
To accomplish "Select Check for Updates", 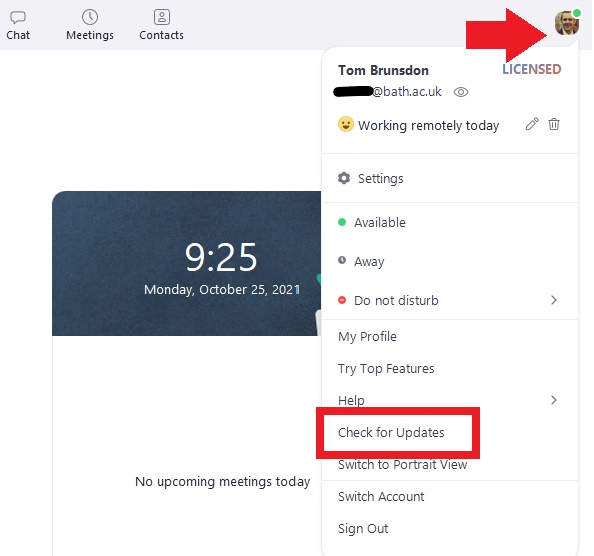I will (391, 433).
